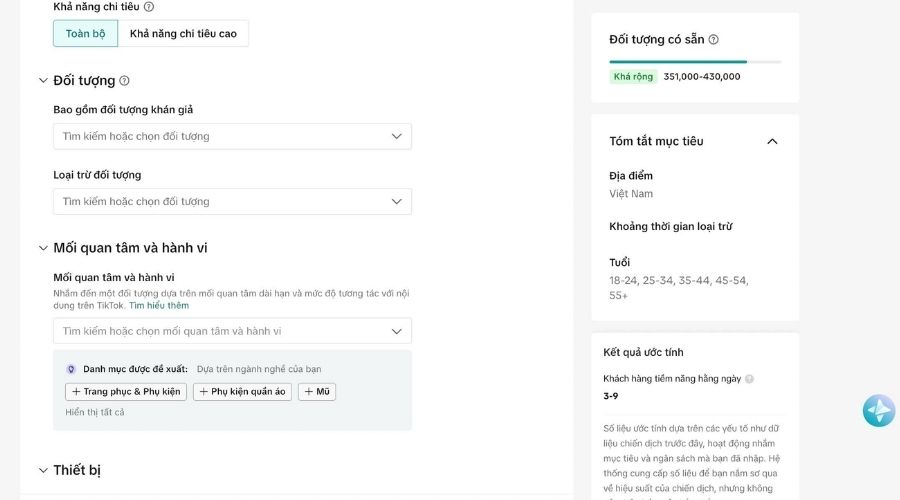Collapse the Tóm tắt mục tiêu panel
This screenshot has width=900, height=500.
click(772, 141)
